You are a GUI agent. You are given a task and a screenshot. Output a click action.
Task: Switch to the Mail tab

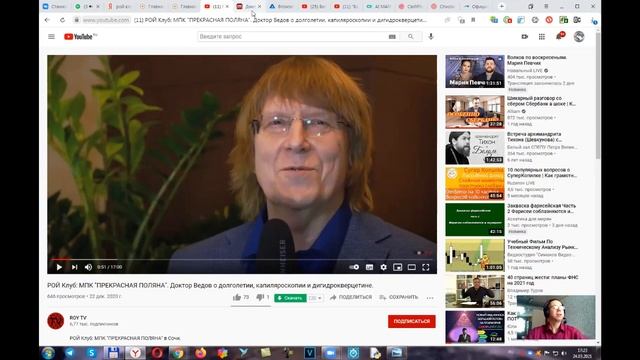[x=379, y=7]
